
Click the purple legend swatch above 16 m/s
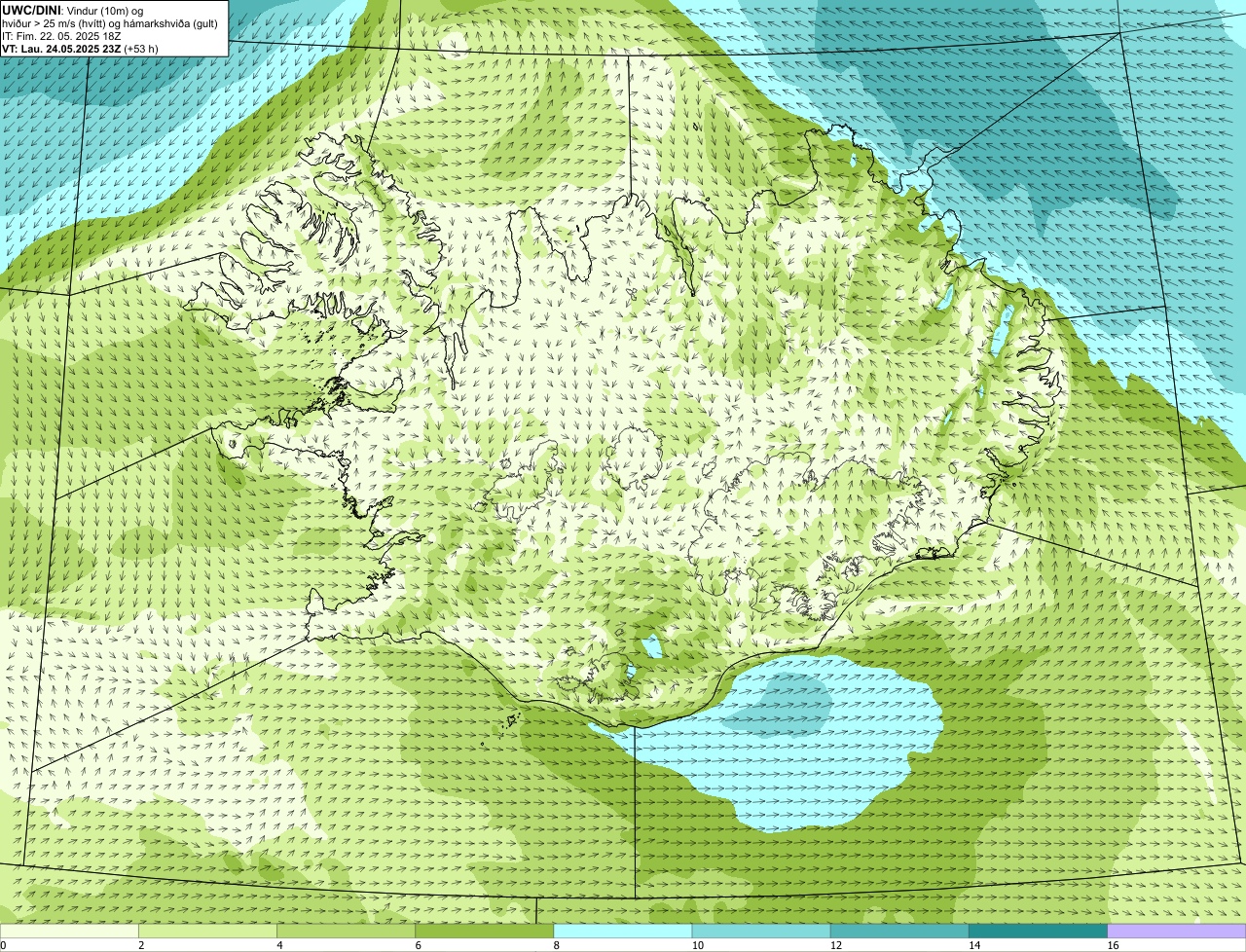[1177, 931]
